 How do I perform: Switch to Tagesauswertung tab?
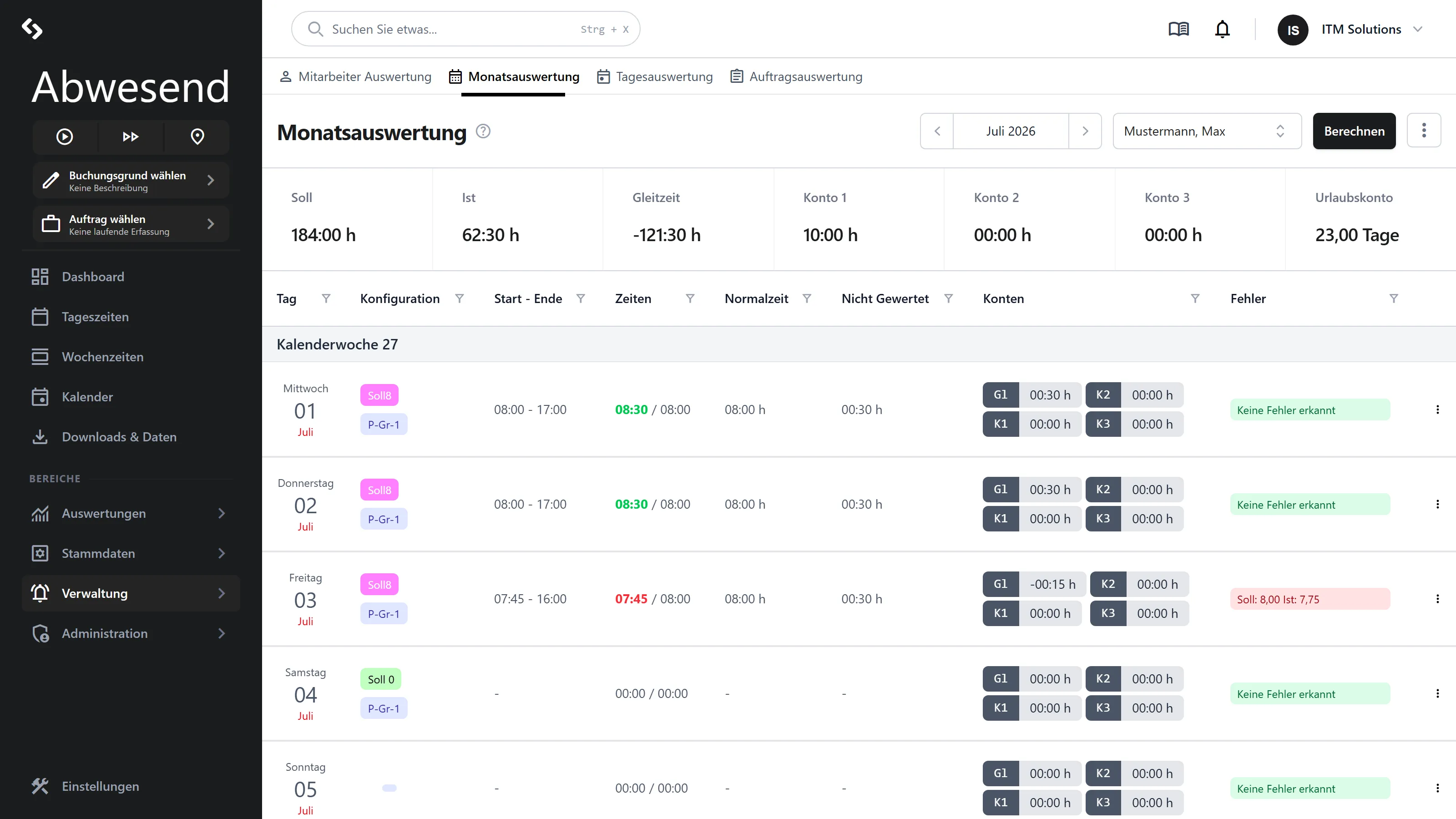[x=655, y=76]
